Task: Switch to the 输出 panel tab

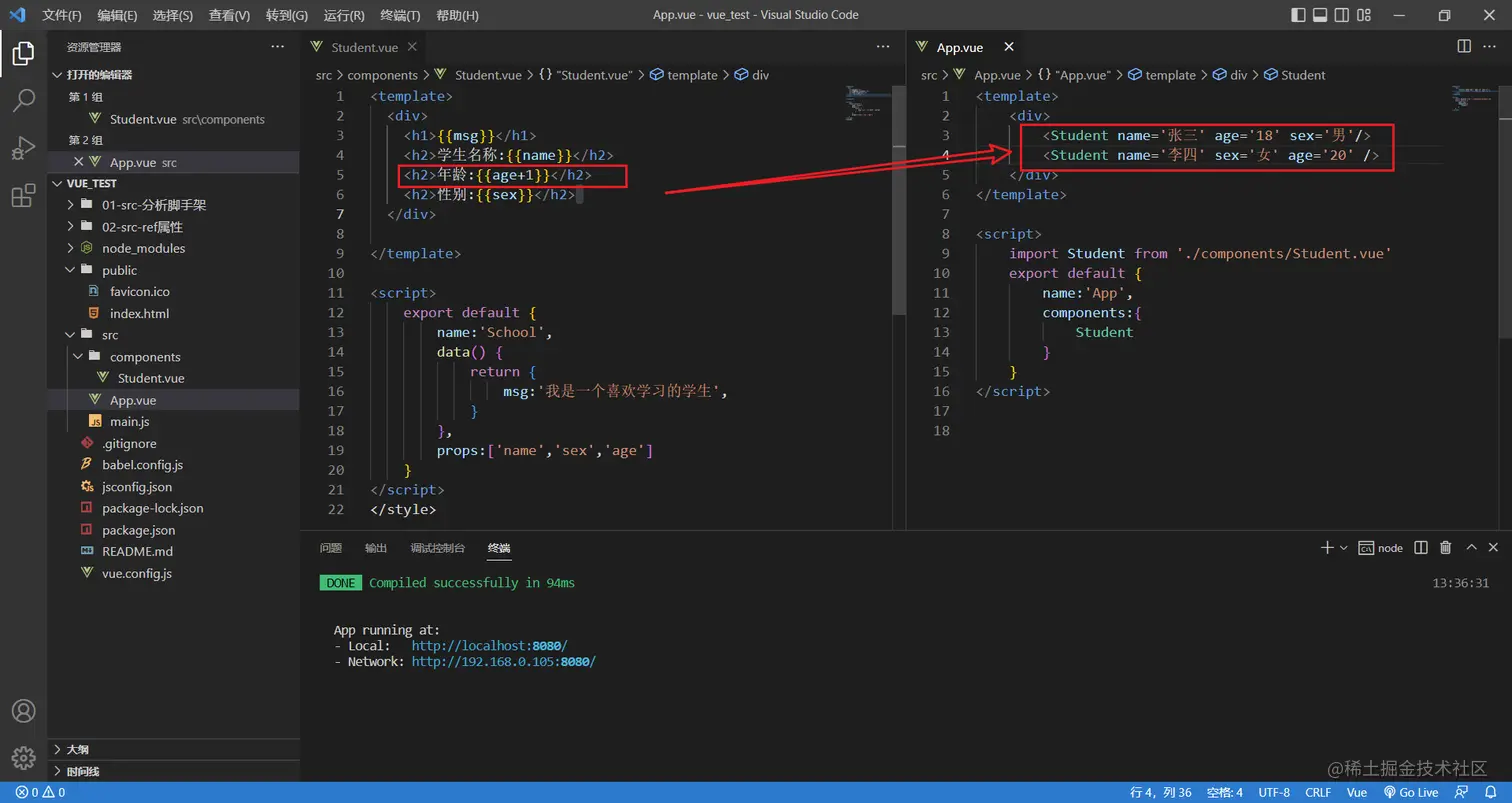Action: pos(376,548)
